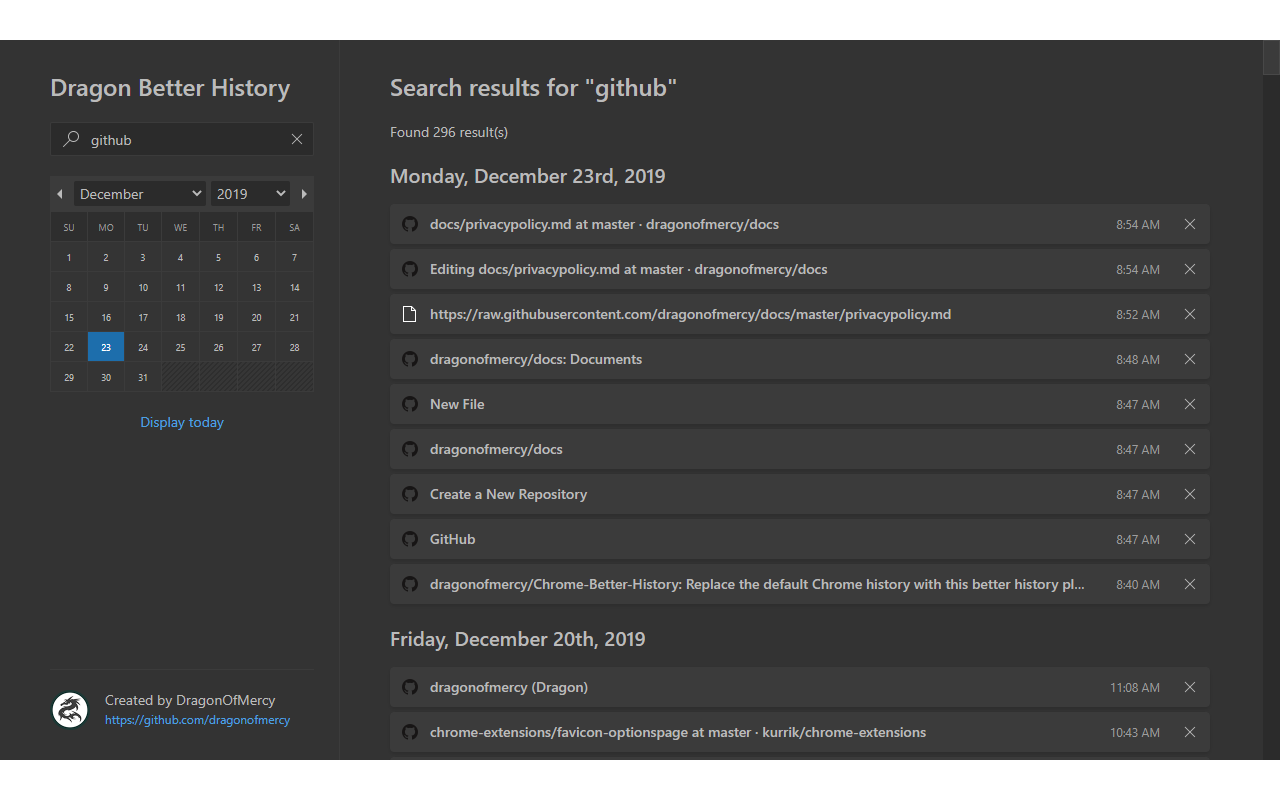Click GitHub favicon beside 'dragonofmercy/docs: Documents'
Screen dimensions: 1280x800
point(409,359)
